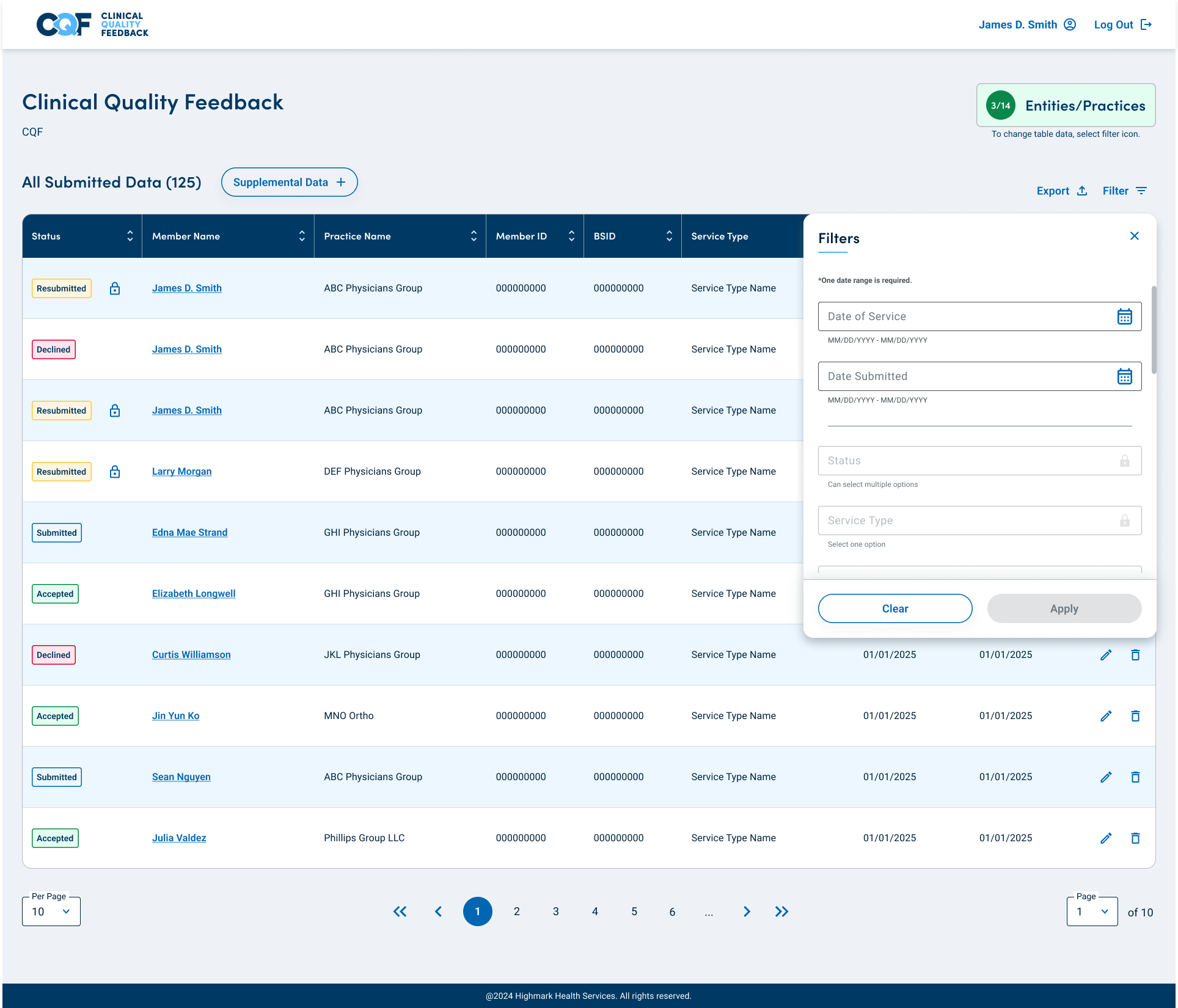Close the Filters panel

tap(1135, 236)
